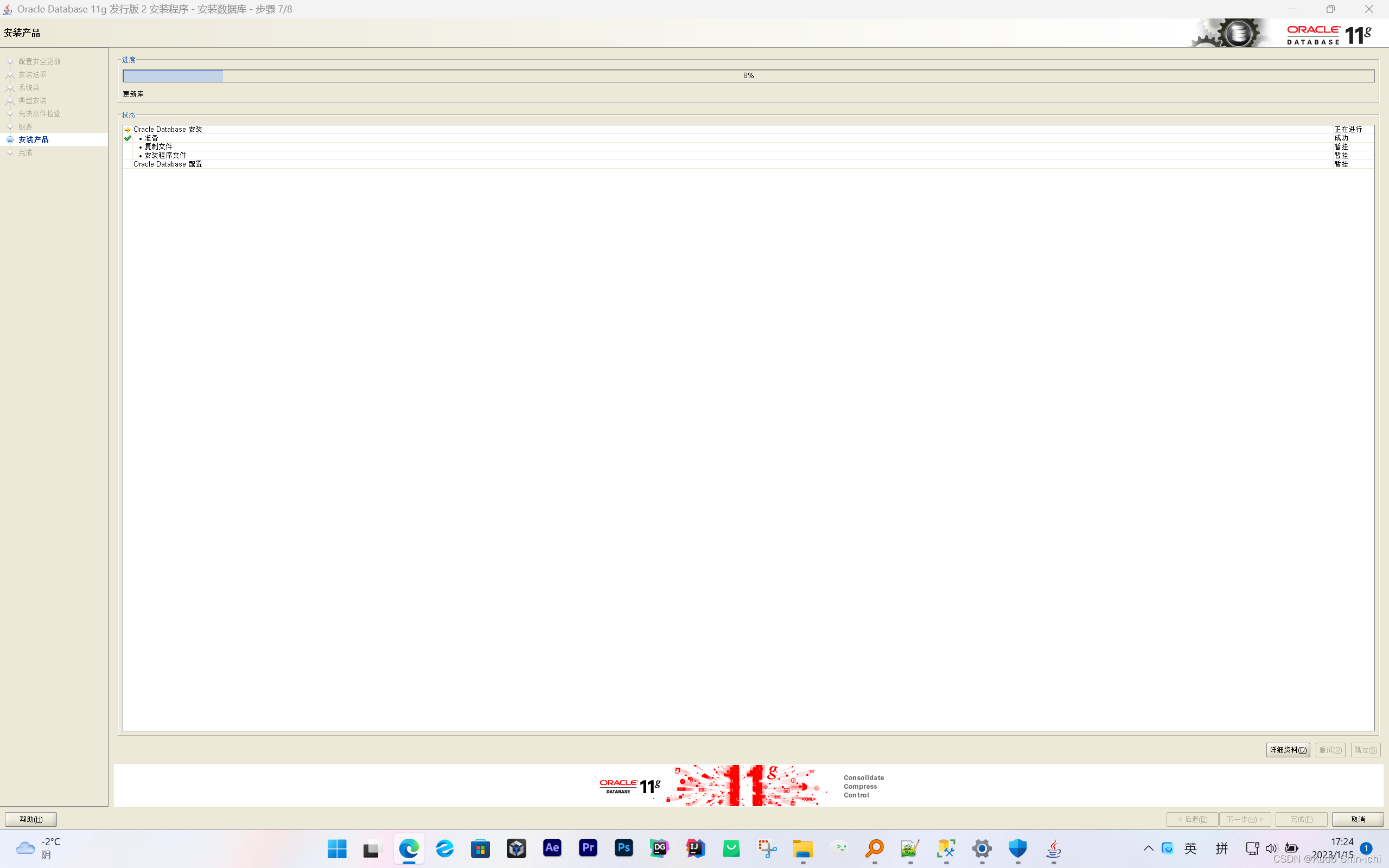Click the 正在进行 status value
This screenshot has width=1389, height=868.
1348,130
